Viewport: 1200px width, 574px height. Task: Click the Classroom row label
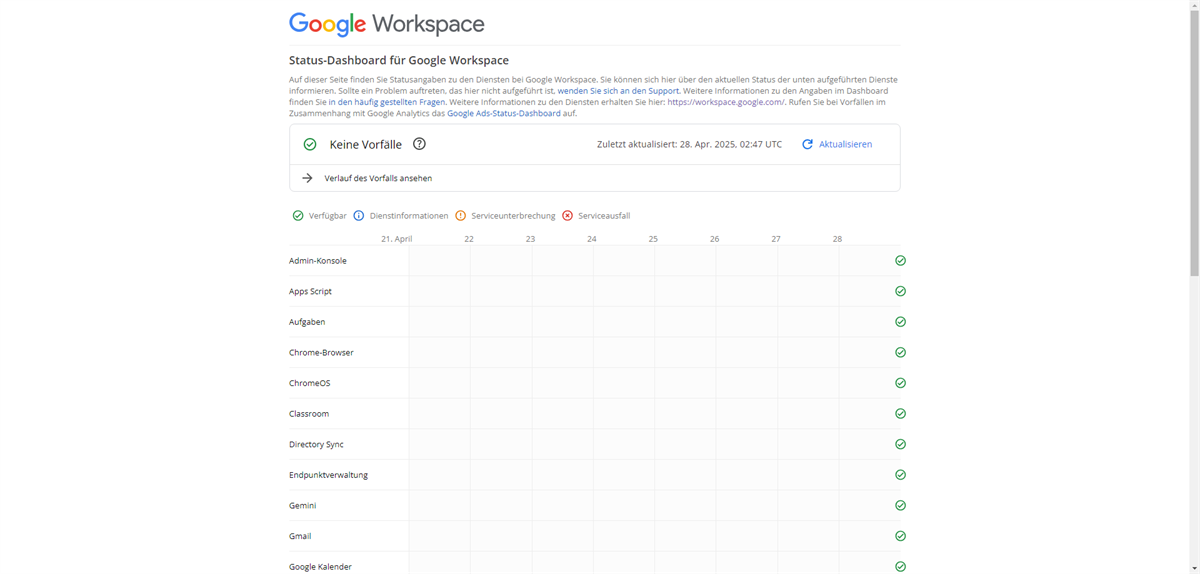click(x=309, y=413)
